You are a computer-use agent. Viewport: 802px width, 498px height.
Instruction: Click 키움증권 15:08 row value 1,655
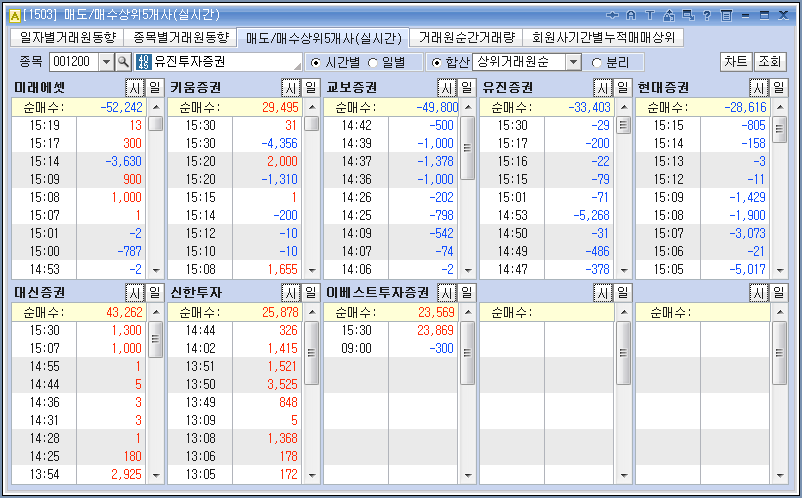[282, 269]
